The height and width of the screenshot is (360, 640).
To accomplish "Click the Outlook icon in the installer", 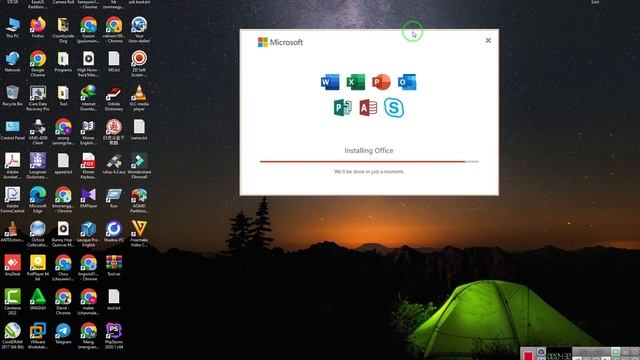I will (407, 82).
